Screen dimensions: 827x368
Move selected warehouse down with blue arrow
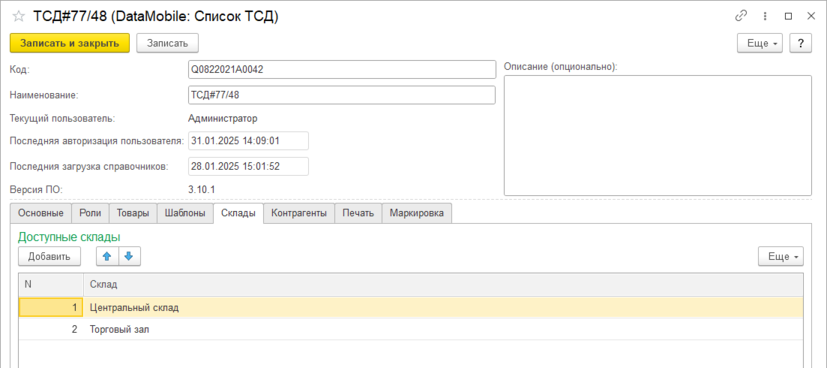pyautogui.click(x=130, y=257)
